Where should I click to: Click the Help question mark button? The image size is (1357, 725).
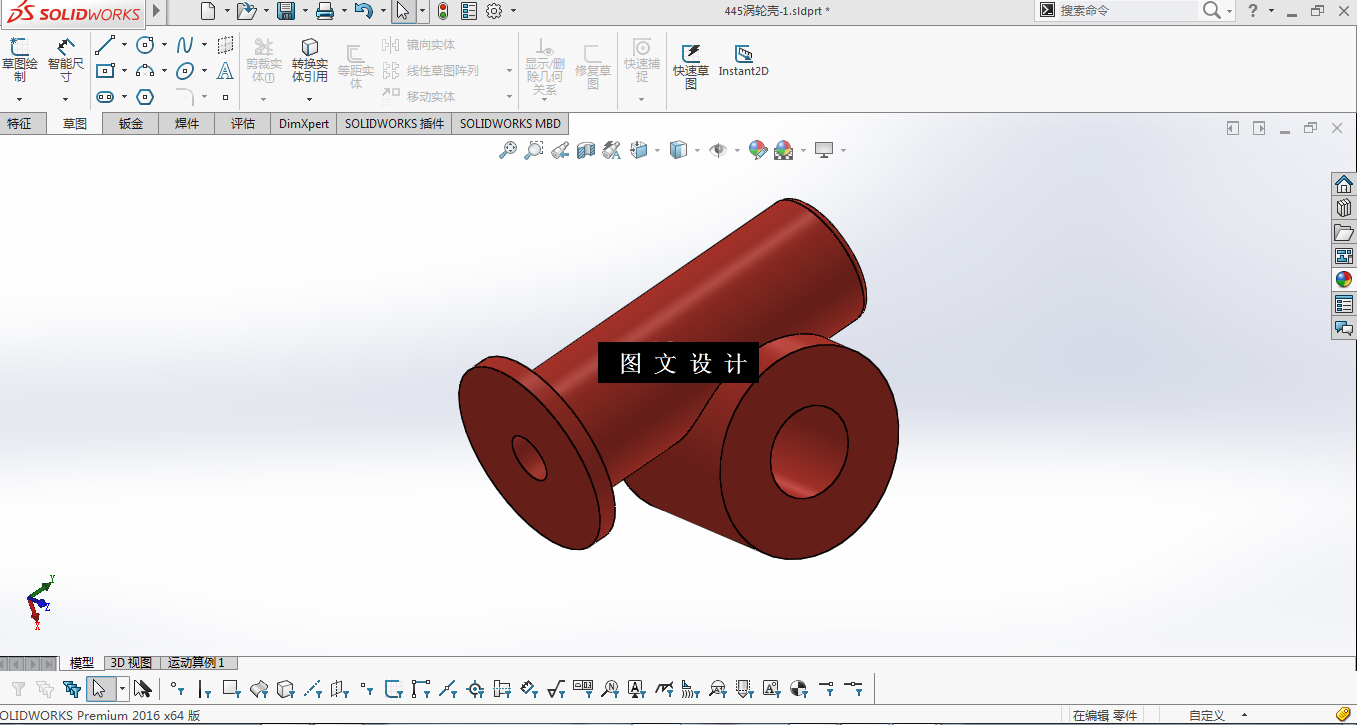pos(1253,11)
